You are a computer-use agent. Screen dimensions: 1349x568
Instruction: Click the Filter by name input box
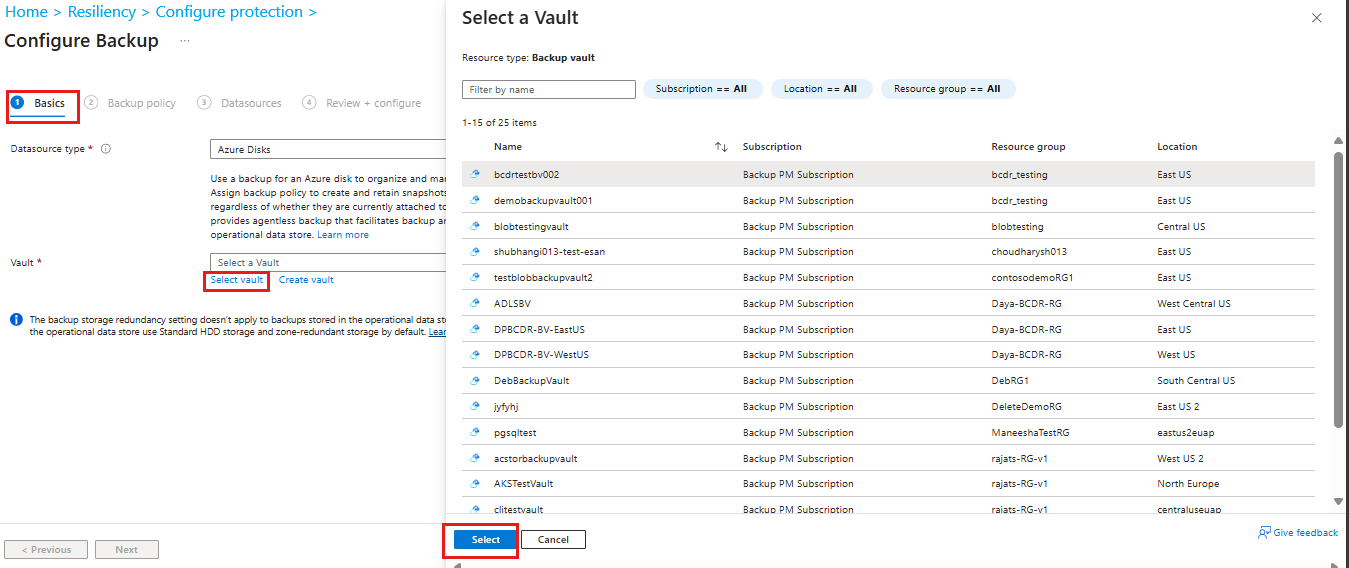pyautogui.click(x=549, y=90)
